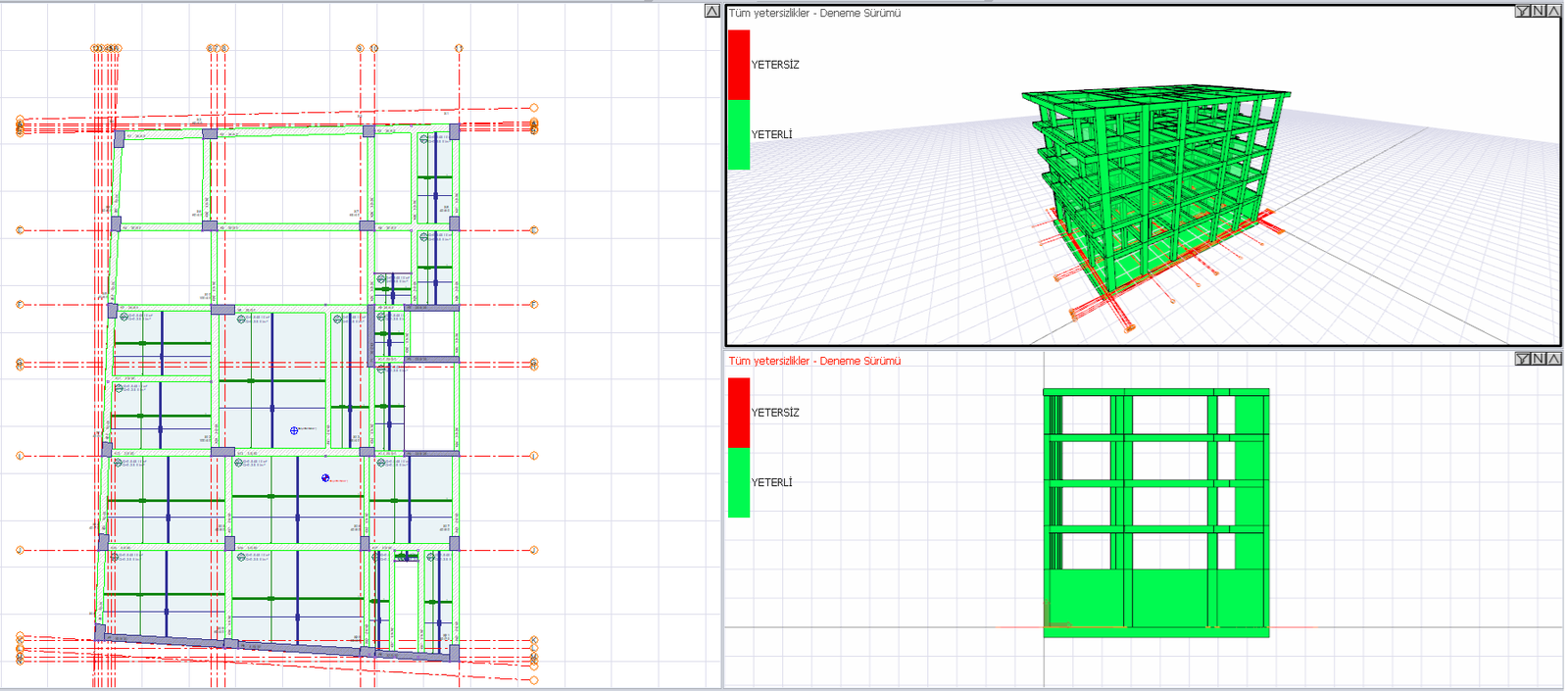Viewport: 1568px width, 691px height.
Task: Click the red-blue circular marker on the floor plan
Action: pos(326,478)
